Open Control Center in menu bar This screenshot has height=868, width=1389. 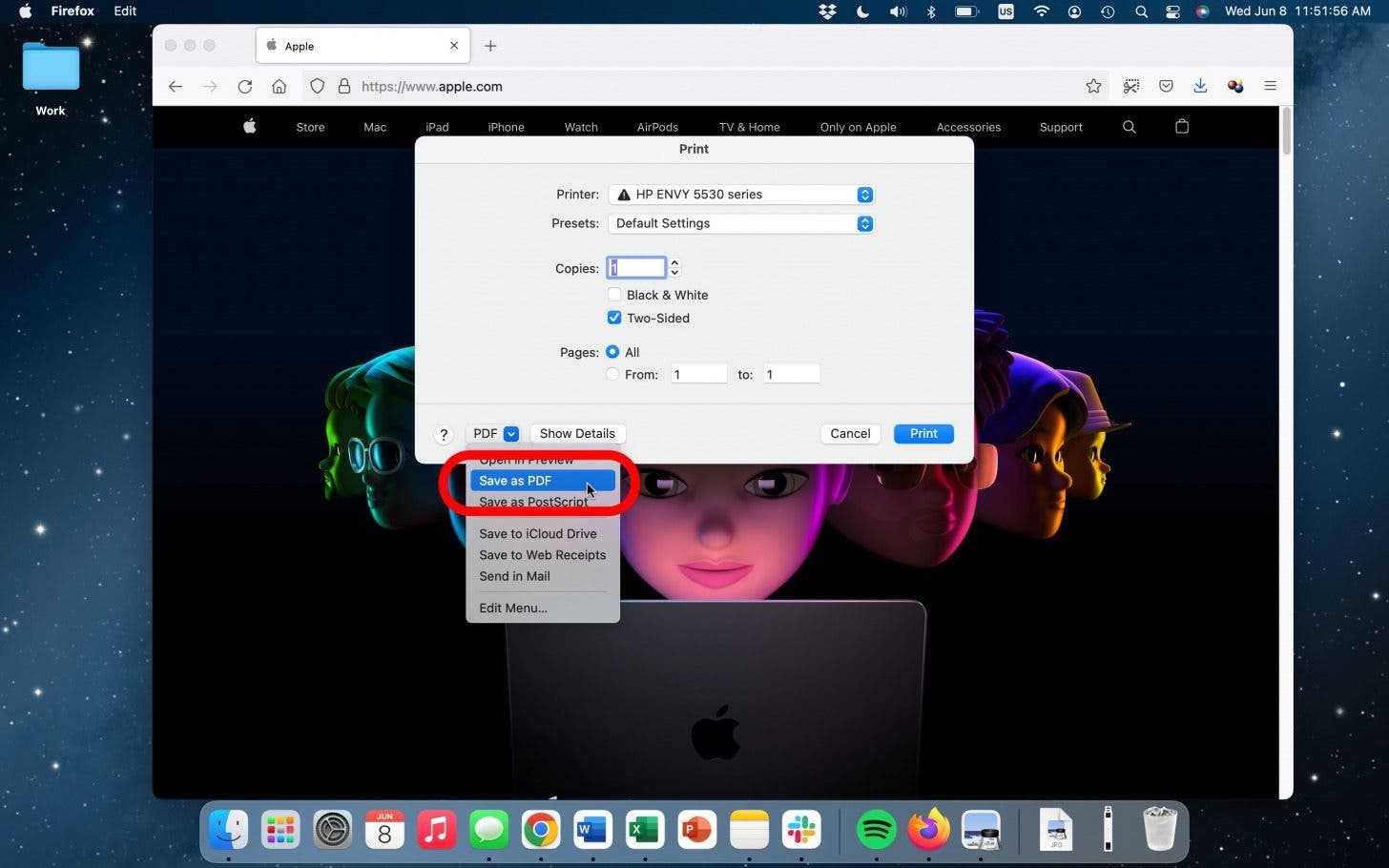click(1172, 11)
